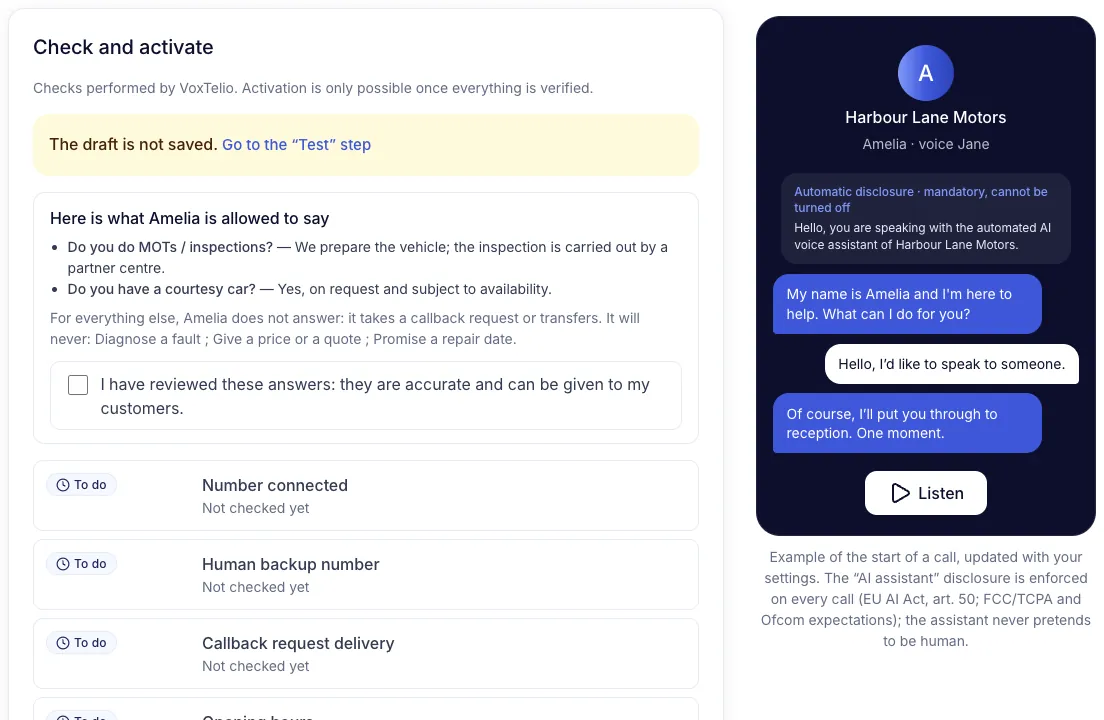Open the Callback request delivery check row
Viewport: 1104px width, 720px height.
tap(365, 653)
